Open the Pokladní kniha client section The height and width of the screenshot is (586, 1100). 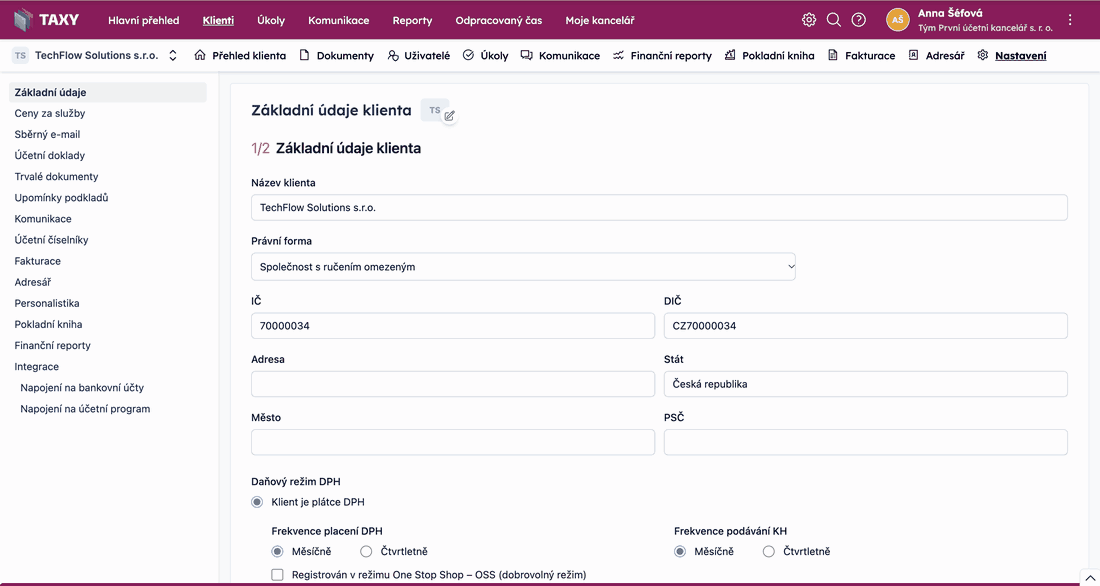pyautogui.click(x=770, y=55)
